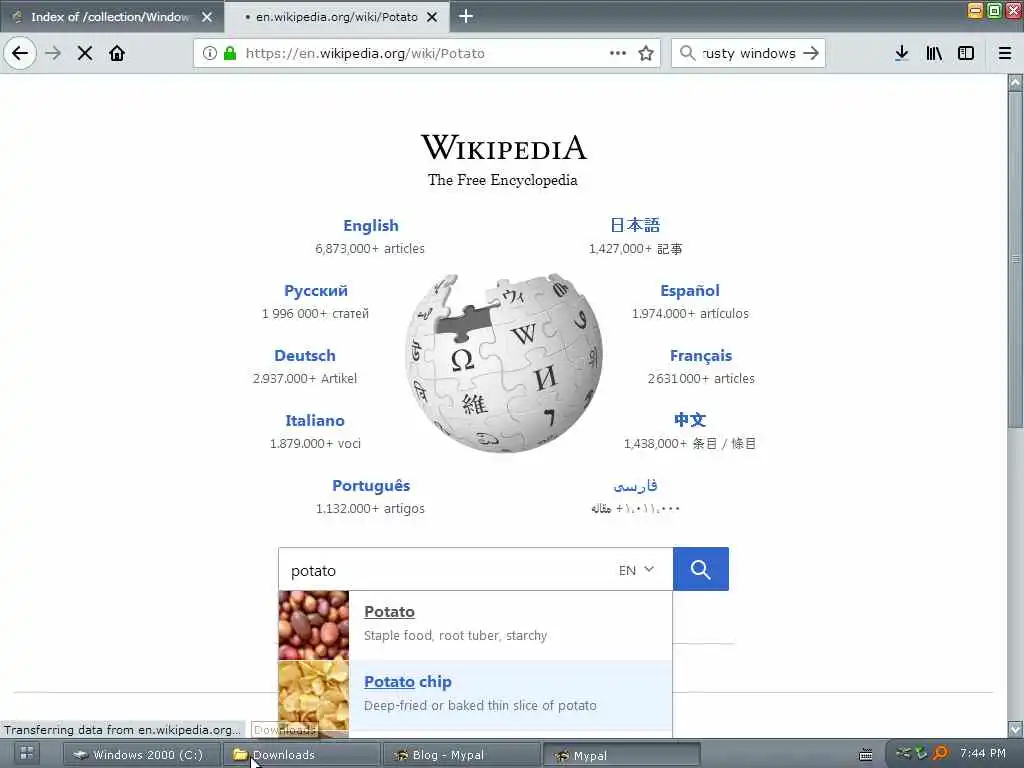The image size is (1024, 768).
Task: Select the Potato search suggestion
Action: tap(475, 626)
